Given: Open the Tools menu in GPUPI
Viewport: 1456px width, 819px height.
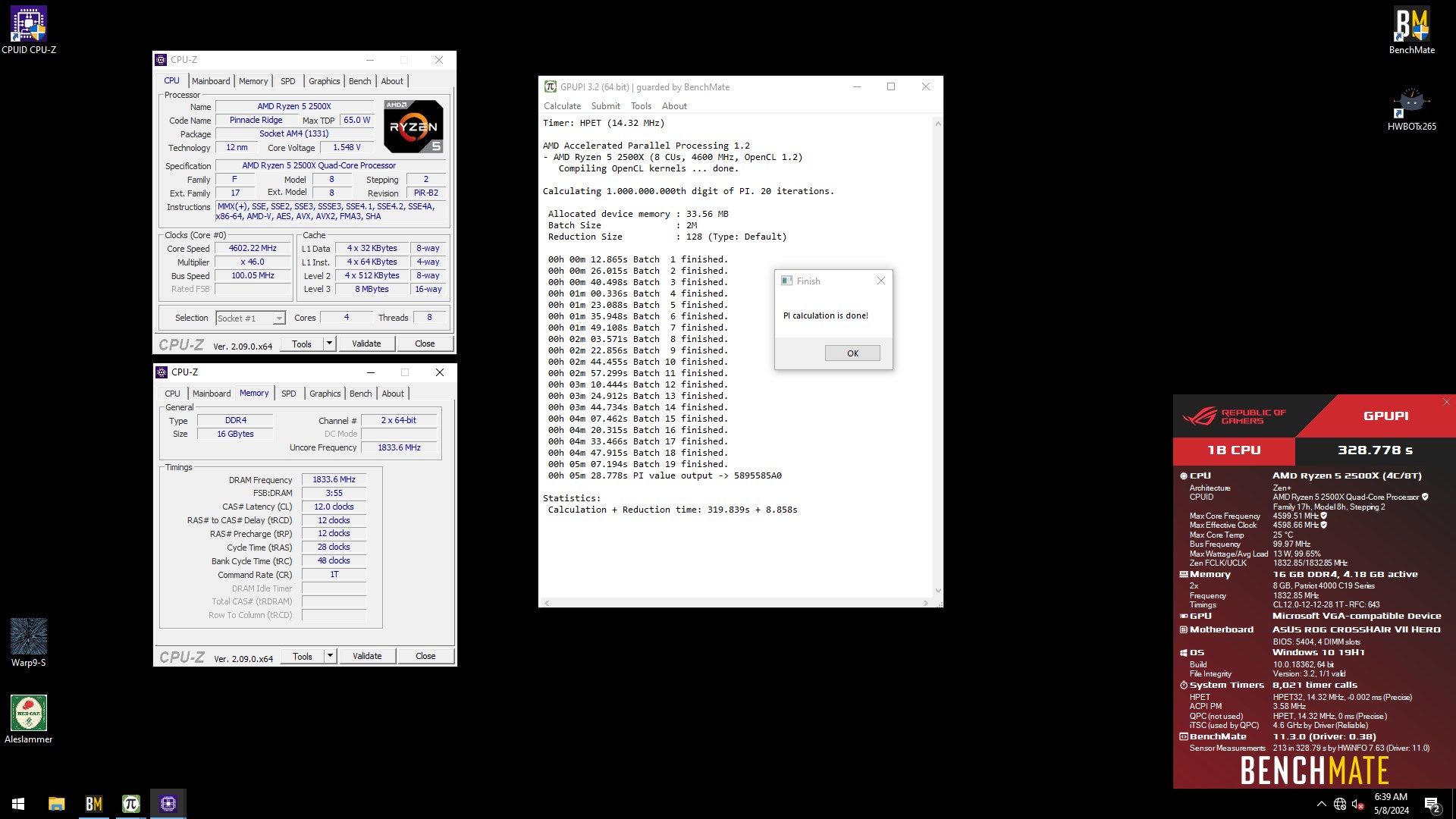Looking at the screenshot, I should [x=641, y=106].
